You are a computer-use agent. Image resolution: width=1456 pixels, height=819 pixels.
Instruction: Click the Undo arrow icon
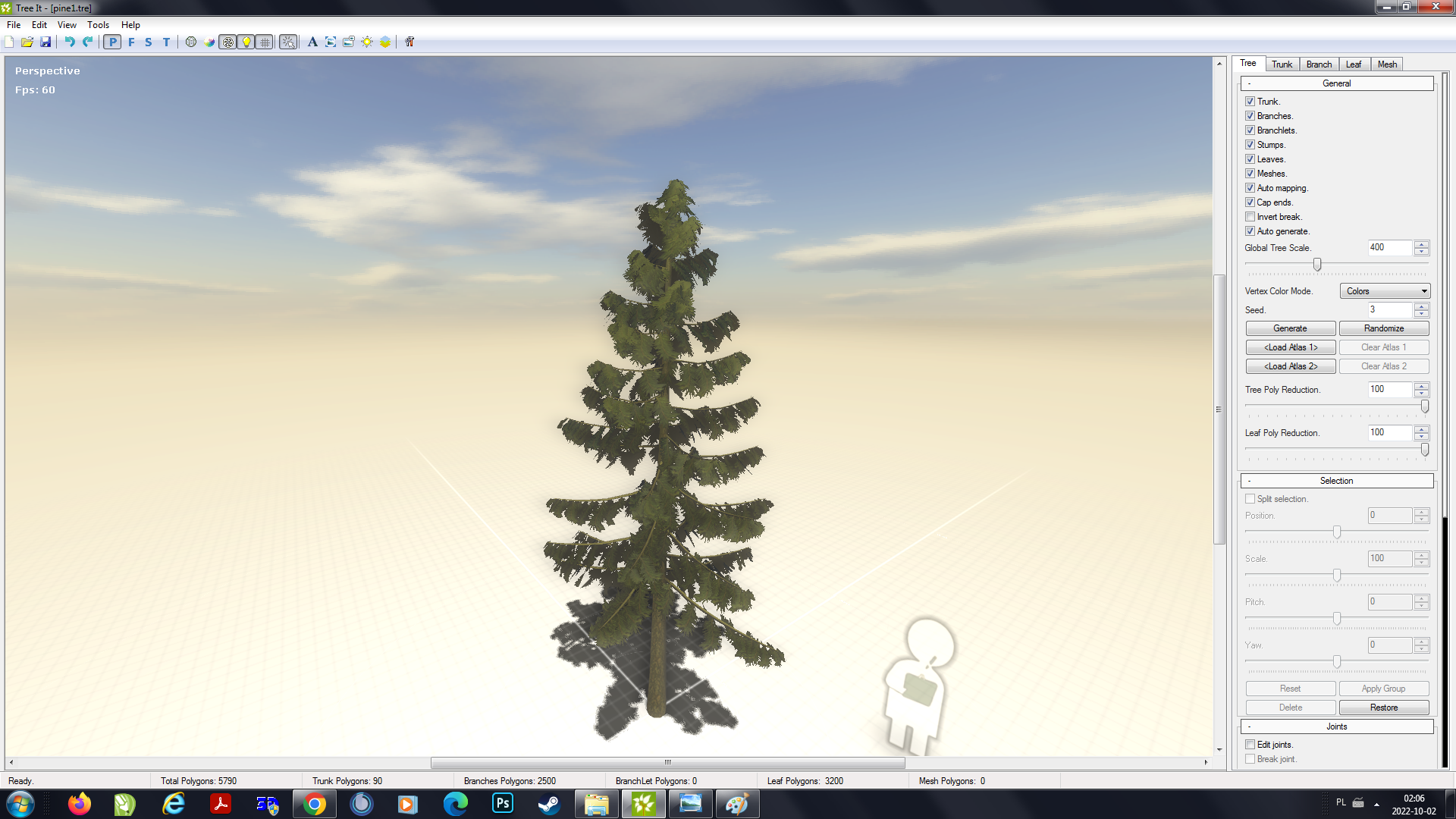tap(68, 42)
